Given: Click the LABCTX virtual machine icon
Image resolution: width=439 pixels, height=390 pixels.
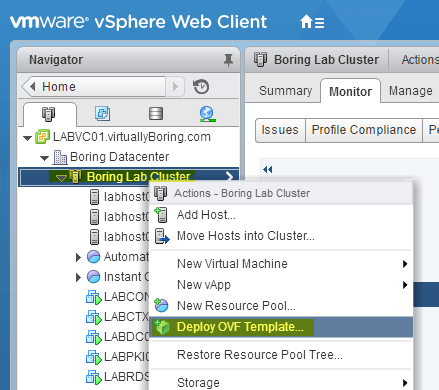Looking at the screenshot, I should coord(94,317).
